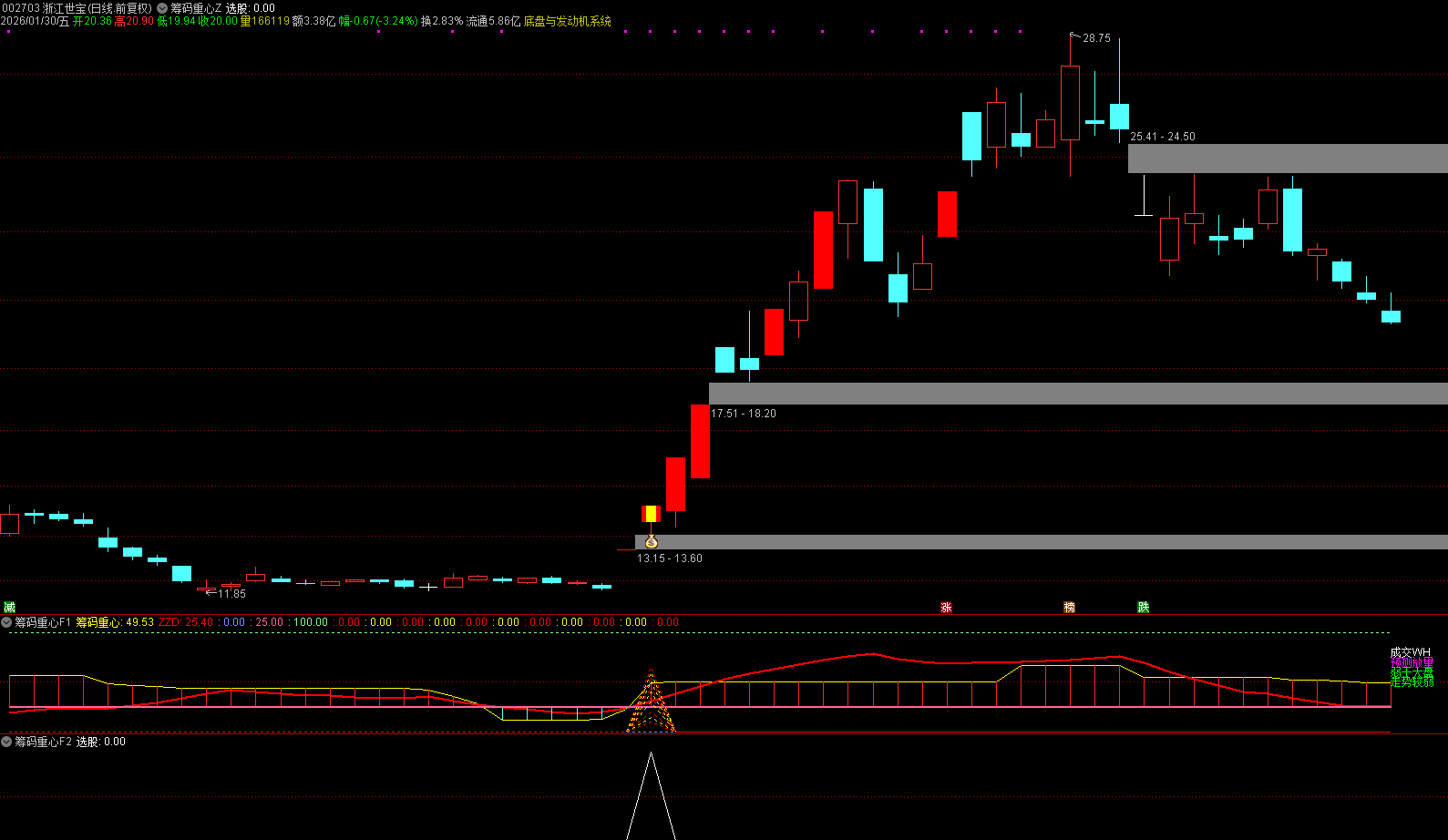Click the 筹码重心 49.53 value
Image resolution: width=1448 pixels, height=840 pixels.
pos(115,622)
